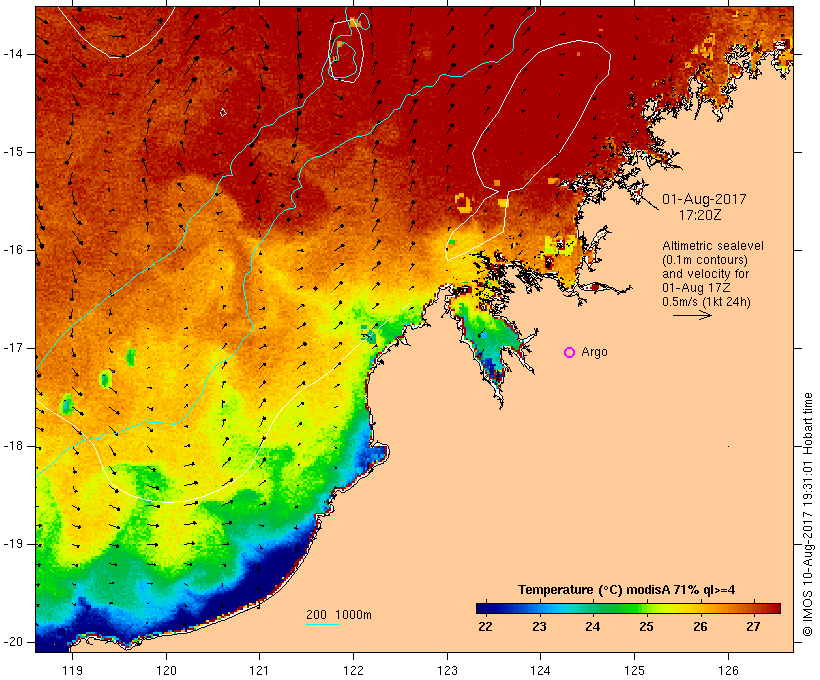Click the longitude axis label '121'
The image size is (820, 680).
coord(259,671)
